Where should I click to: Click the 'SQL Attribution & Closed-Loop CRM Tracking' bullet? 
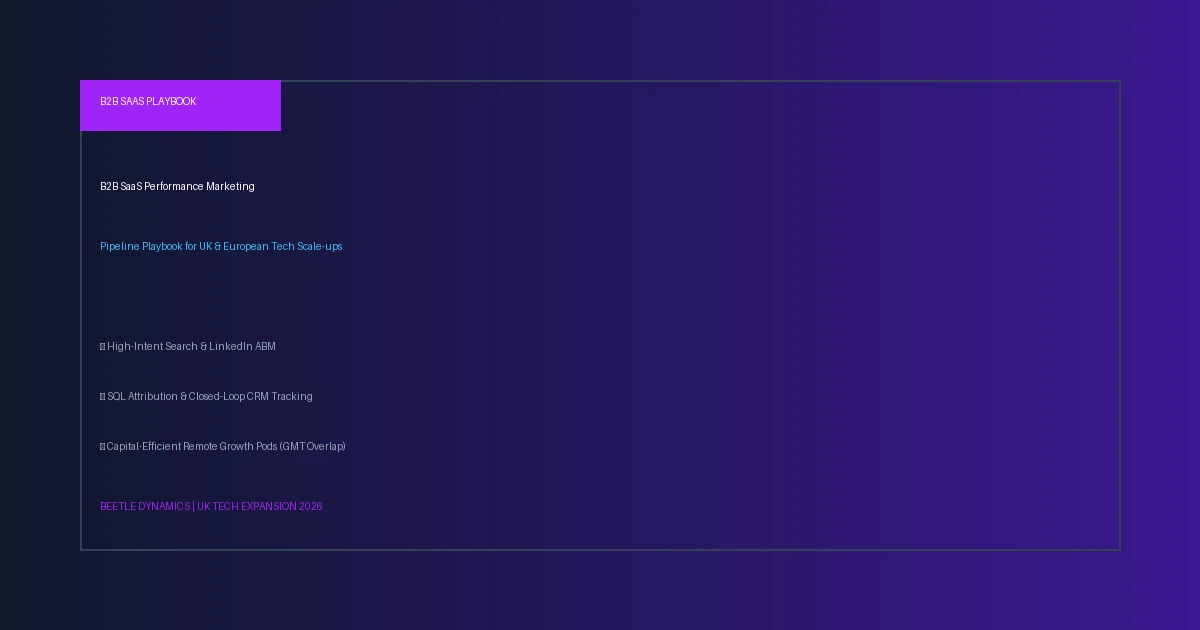pos(206,397)
